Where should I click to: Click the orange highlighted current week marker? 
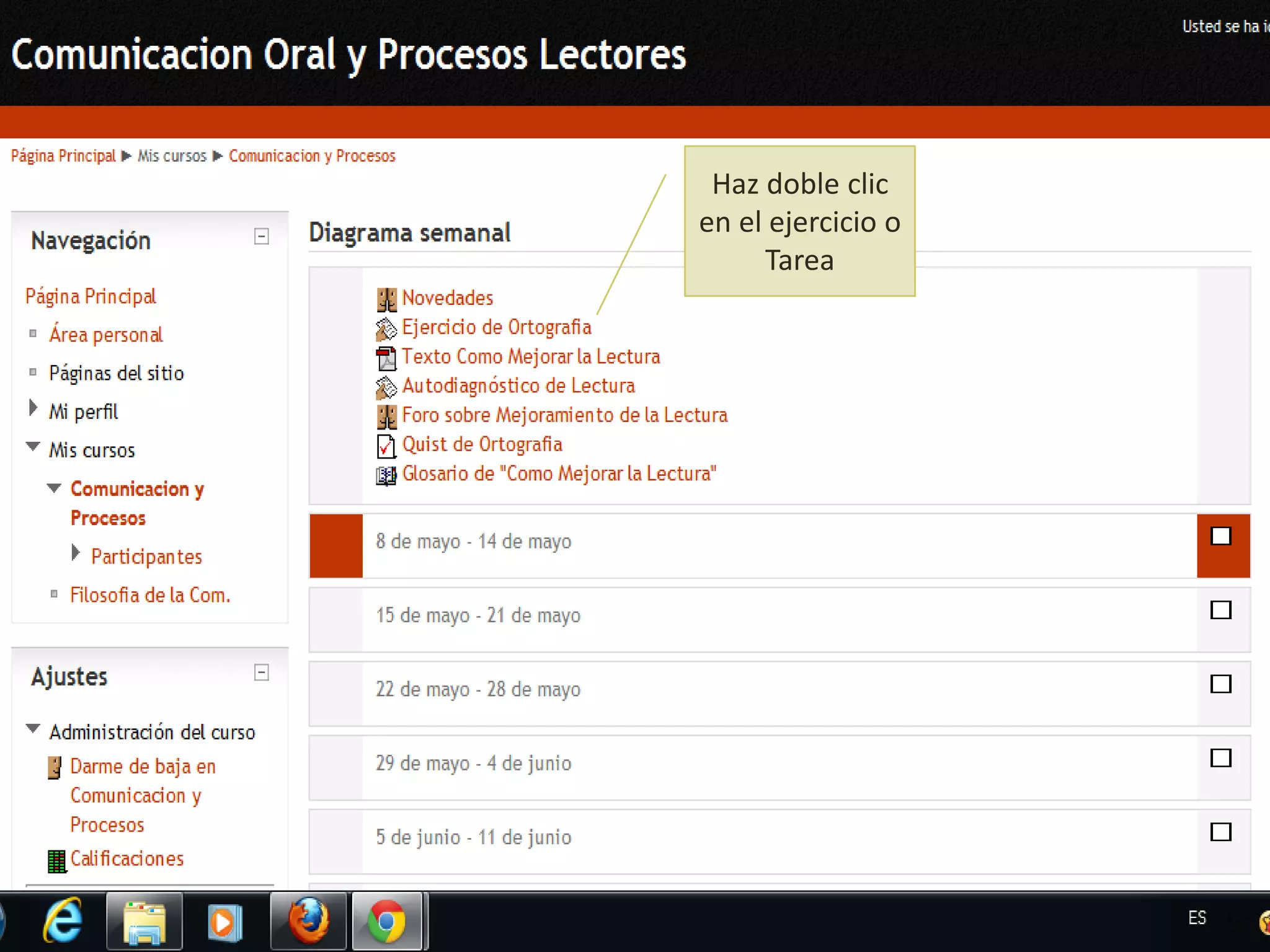[336, 545]
